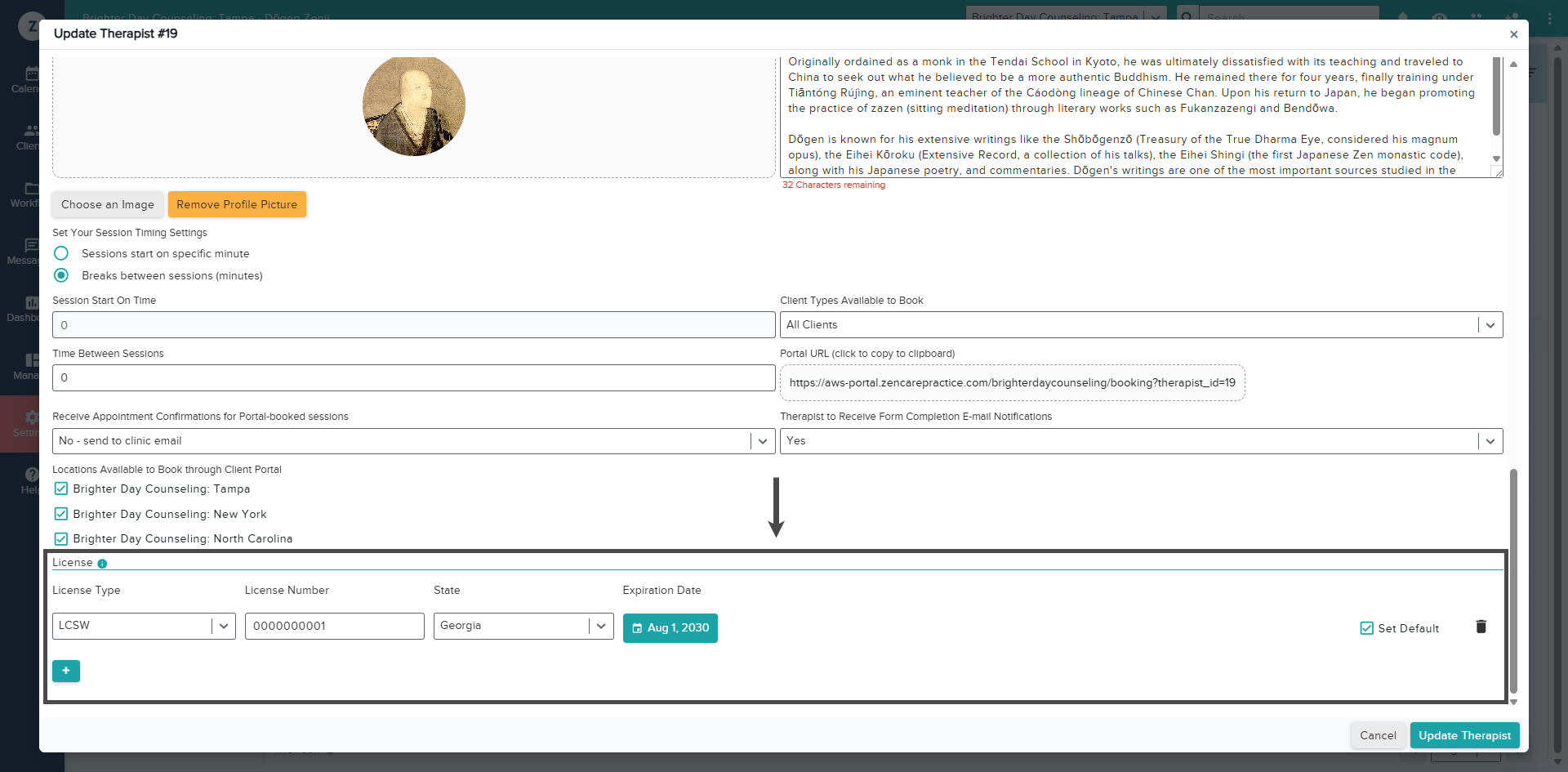This screenshot has width=1568, height=772.
Task: Click the '32 Characters remaining' text
Action: coord(834,185)
